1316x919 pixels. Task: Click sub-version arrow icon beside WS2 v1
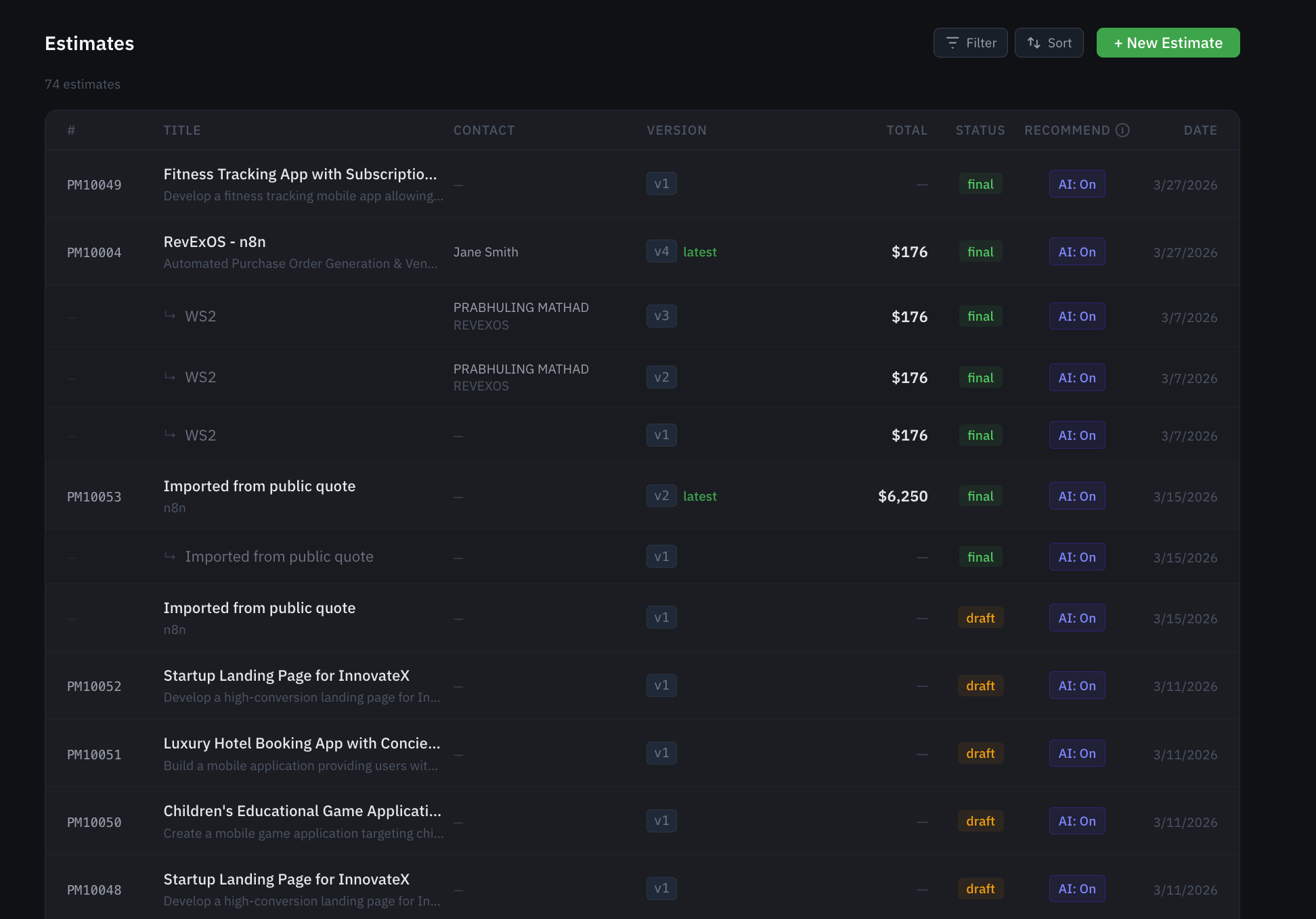point(170,434)
